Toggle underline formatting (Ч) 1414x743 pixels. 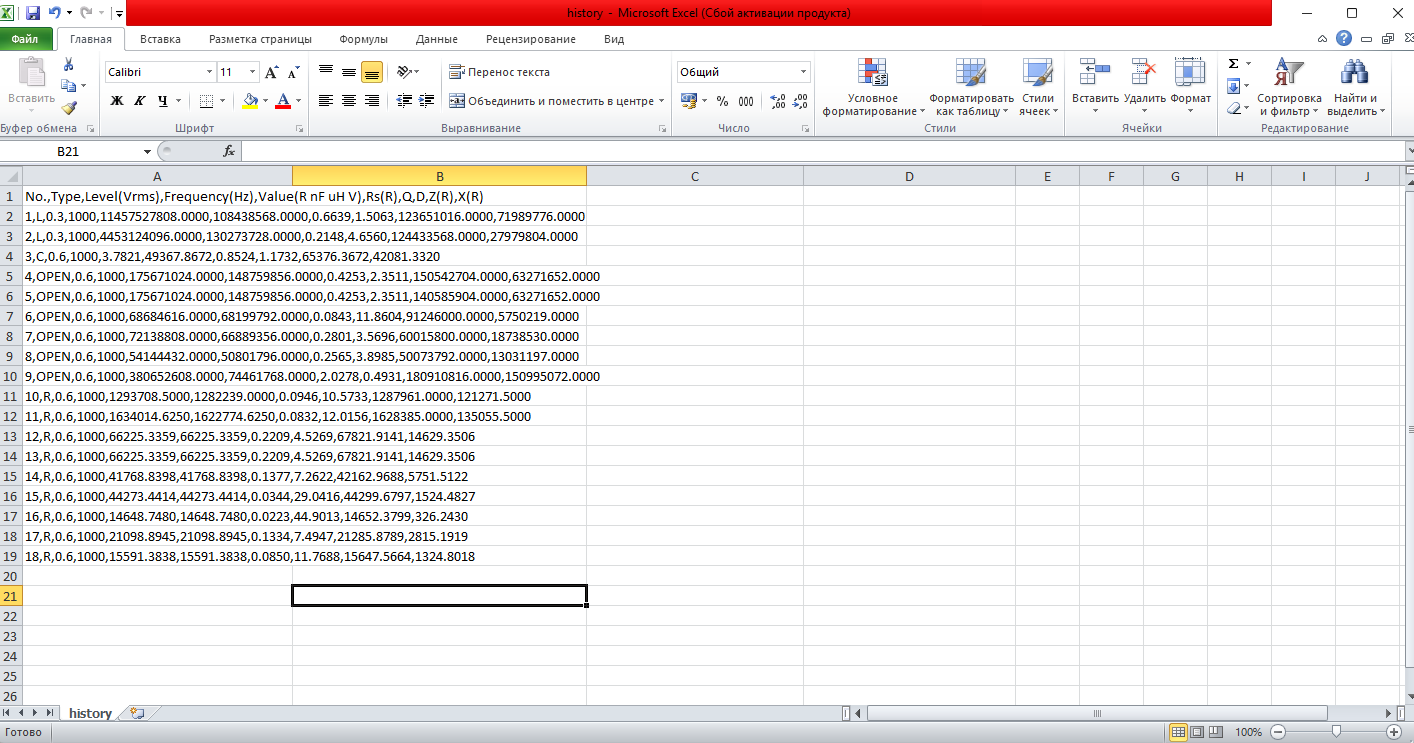[163, 101]
